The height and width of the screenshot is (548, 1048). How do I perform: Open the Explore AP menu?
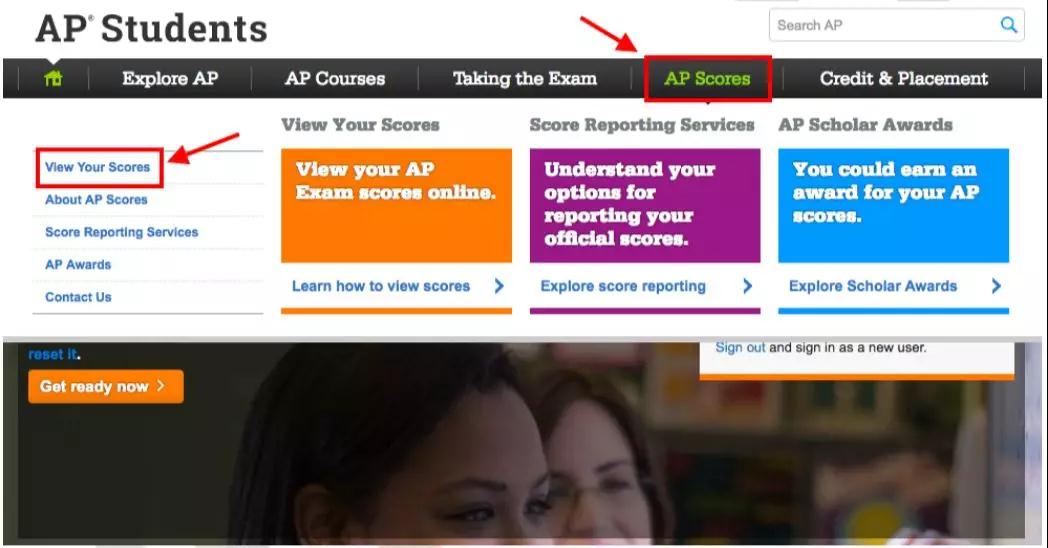point(170,78)
